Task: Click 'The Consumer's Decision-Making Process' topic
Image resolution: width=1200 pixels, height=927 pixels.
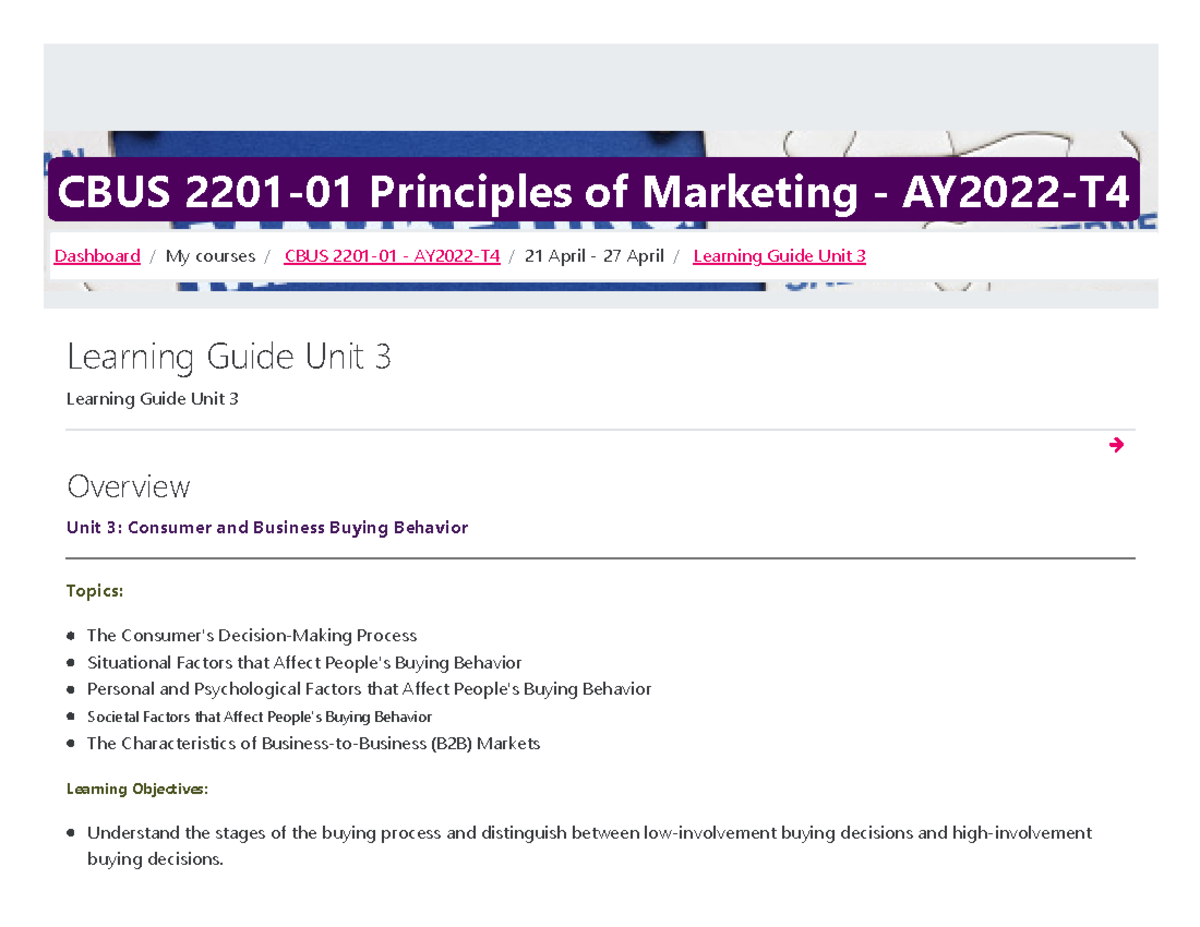Action: pos(252,635)
